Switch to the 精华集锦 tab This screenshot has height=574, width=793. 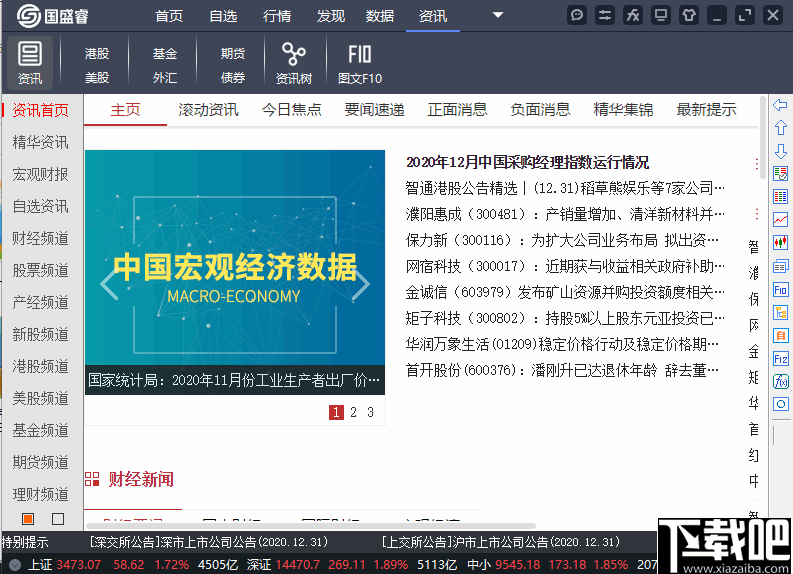(x=623, y=110)
